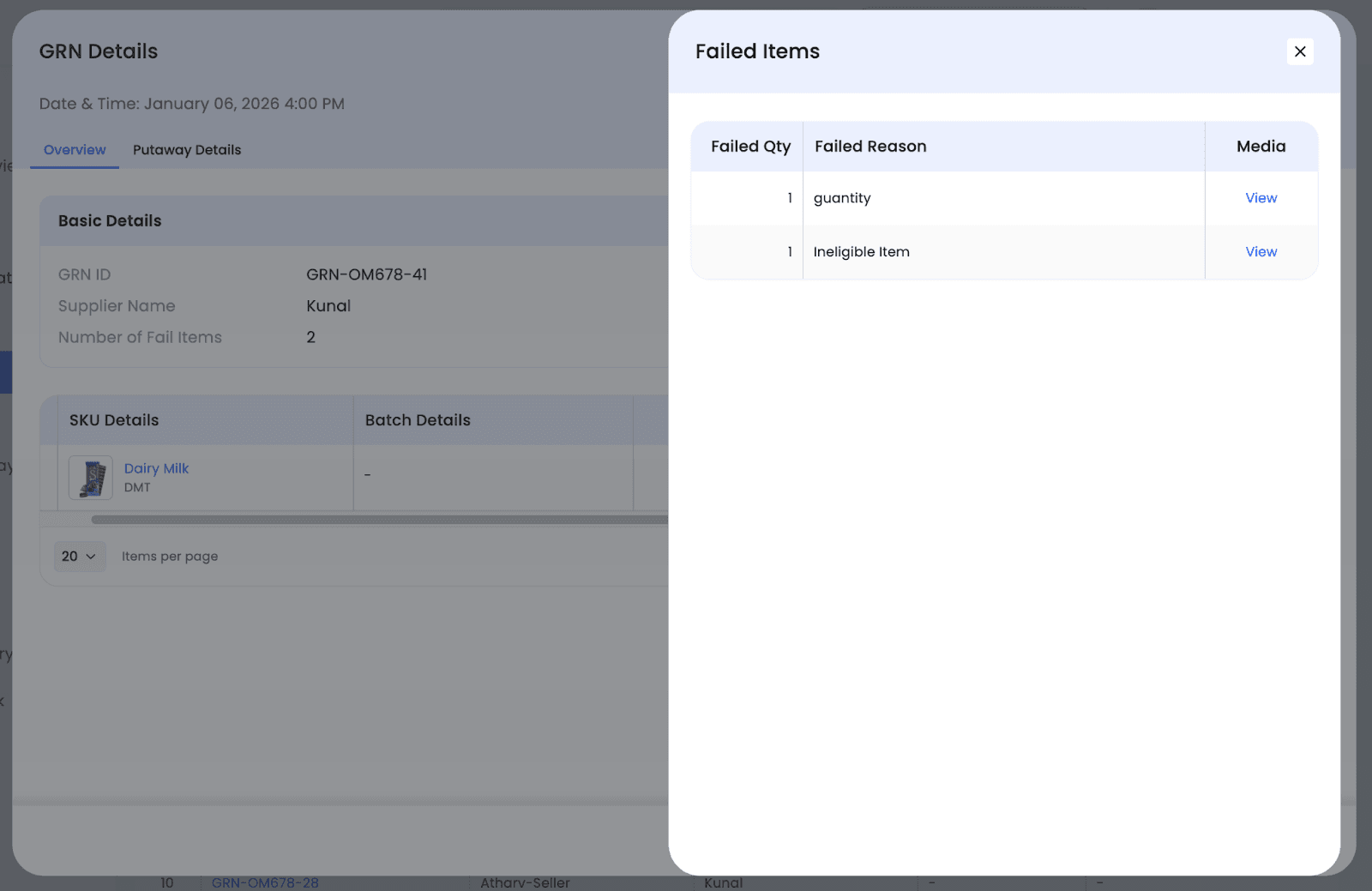Click the Batch Details column header

[418, 420]
